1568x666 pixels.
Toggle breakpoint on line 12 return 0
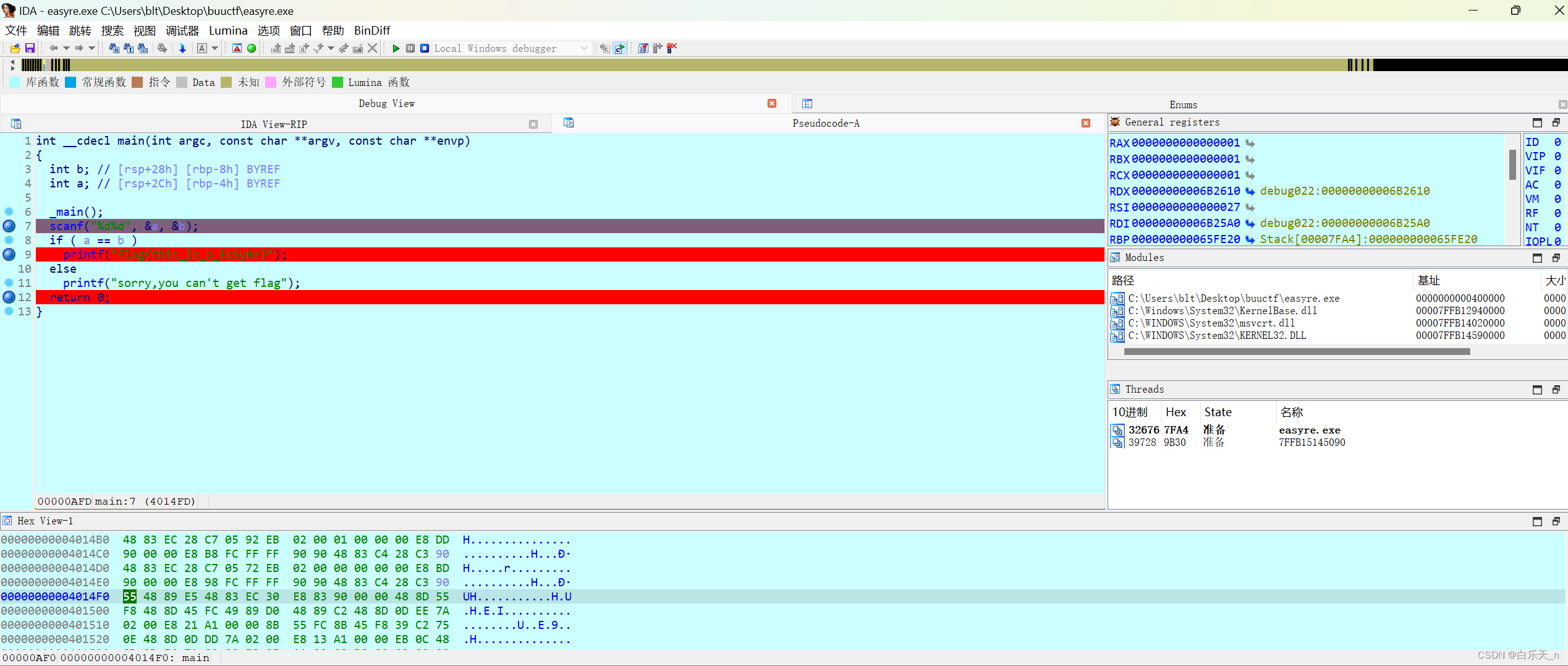(9, 297)
